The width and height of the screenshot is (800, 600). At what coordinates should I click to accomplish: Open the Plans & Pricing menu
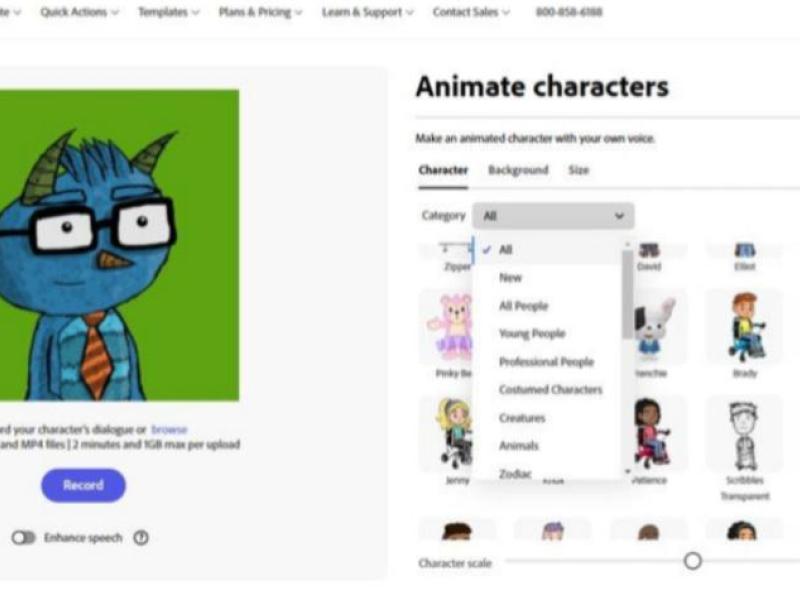point(260,12)
